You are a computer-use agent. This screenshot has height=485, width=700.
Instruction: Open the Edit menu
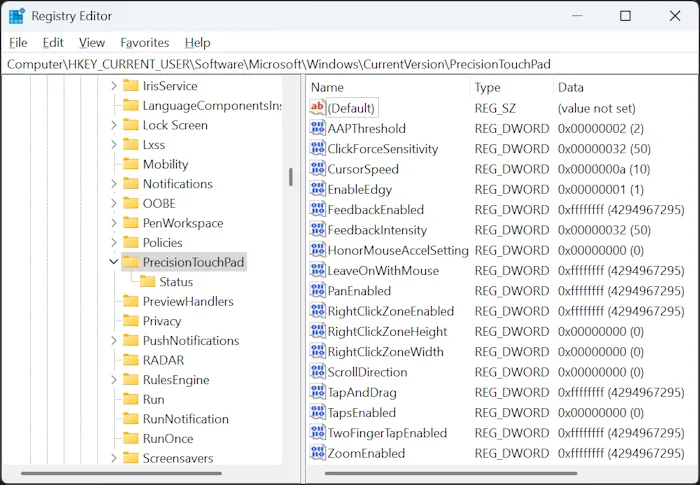pos(53,42)
